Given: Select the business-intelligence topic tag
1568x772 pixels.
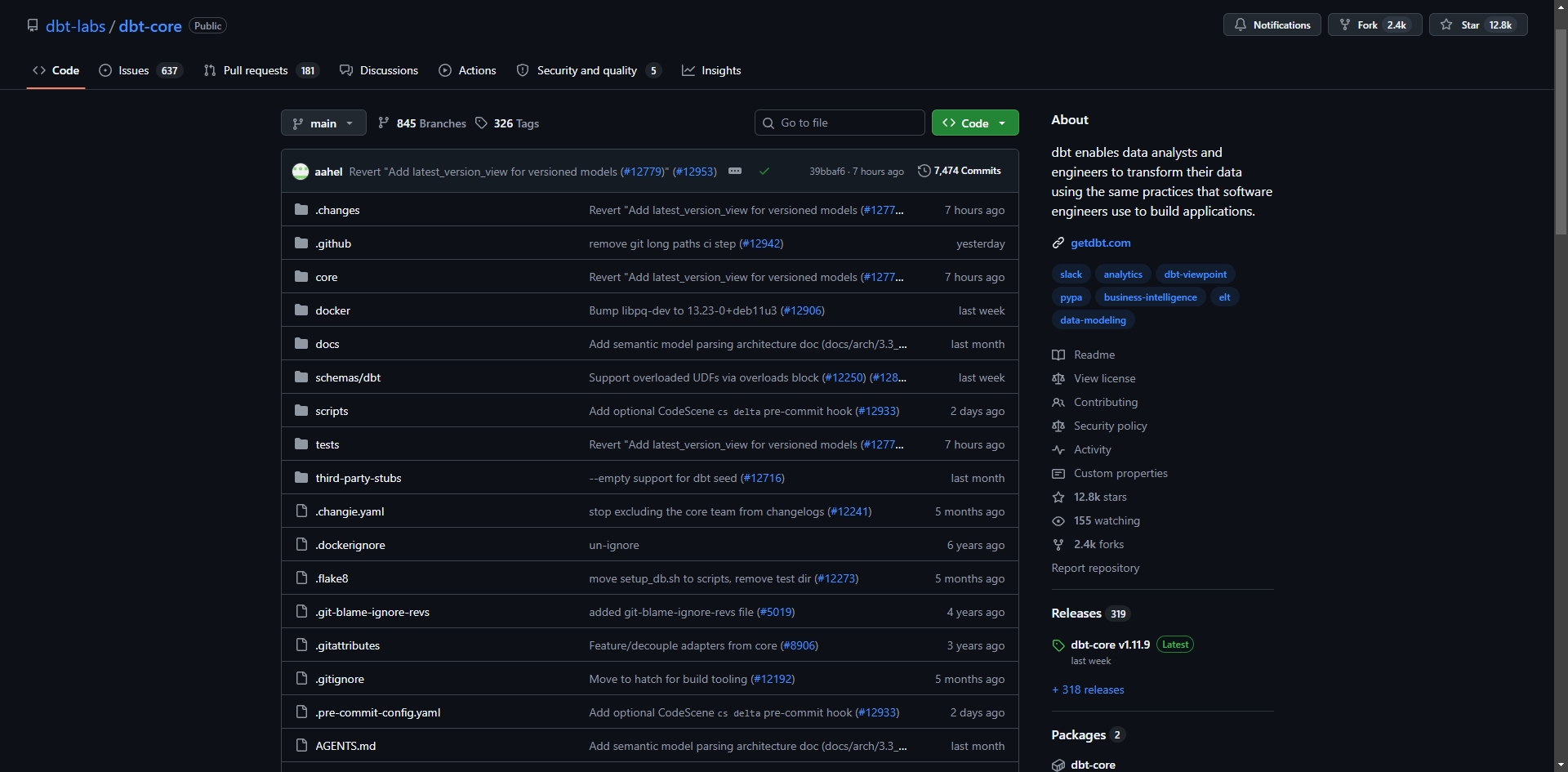Looking at the screenshot, I should (1150, 297).
